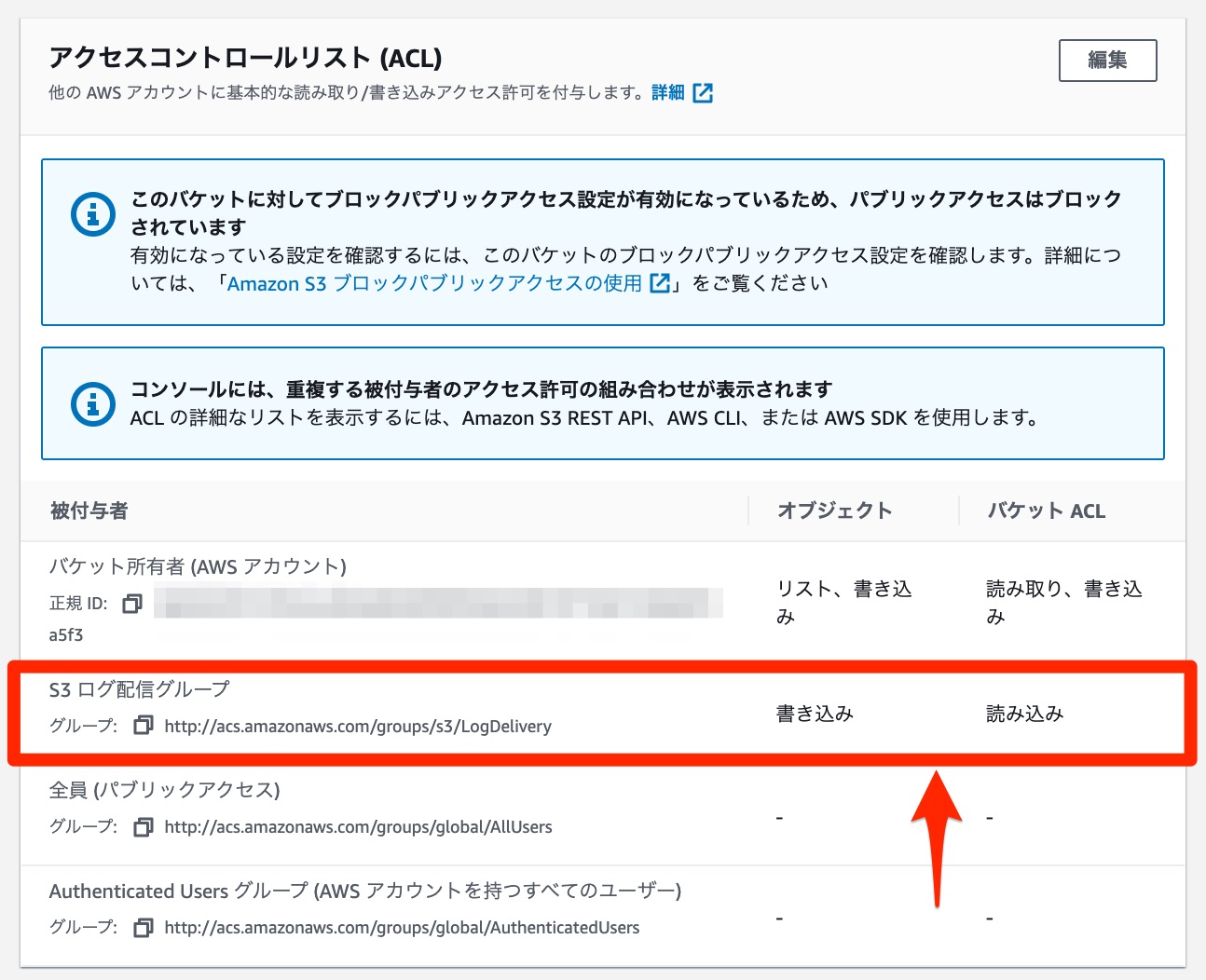Click the アクセスコントロールリスト (ACL) heading
The height and width of the screenshot is (980, 1206).
coord(247,57)
